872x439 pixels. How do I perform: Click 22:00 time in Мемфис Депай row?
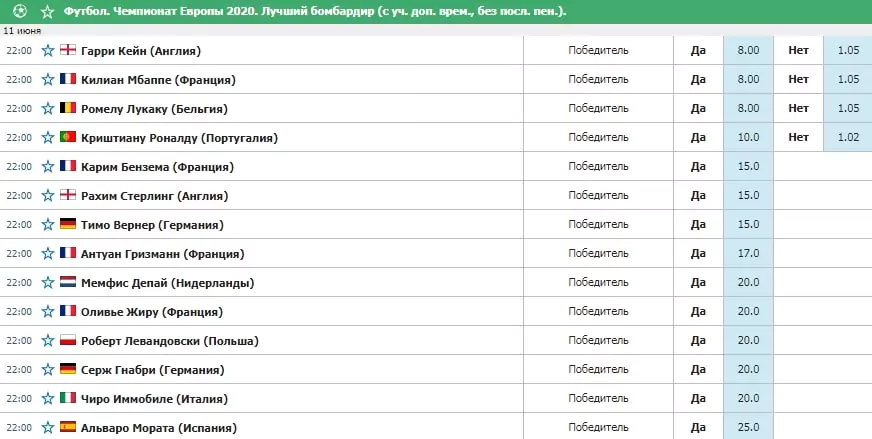click(x=19, y=283)
